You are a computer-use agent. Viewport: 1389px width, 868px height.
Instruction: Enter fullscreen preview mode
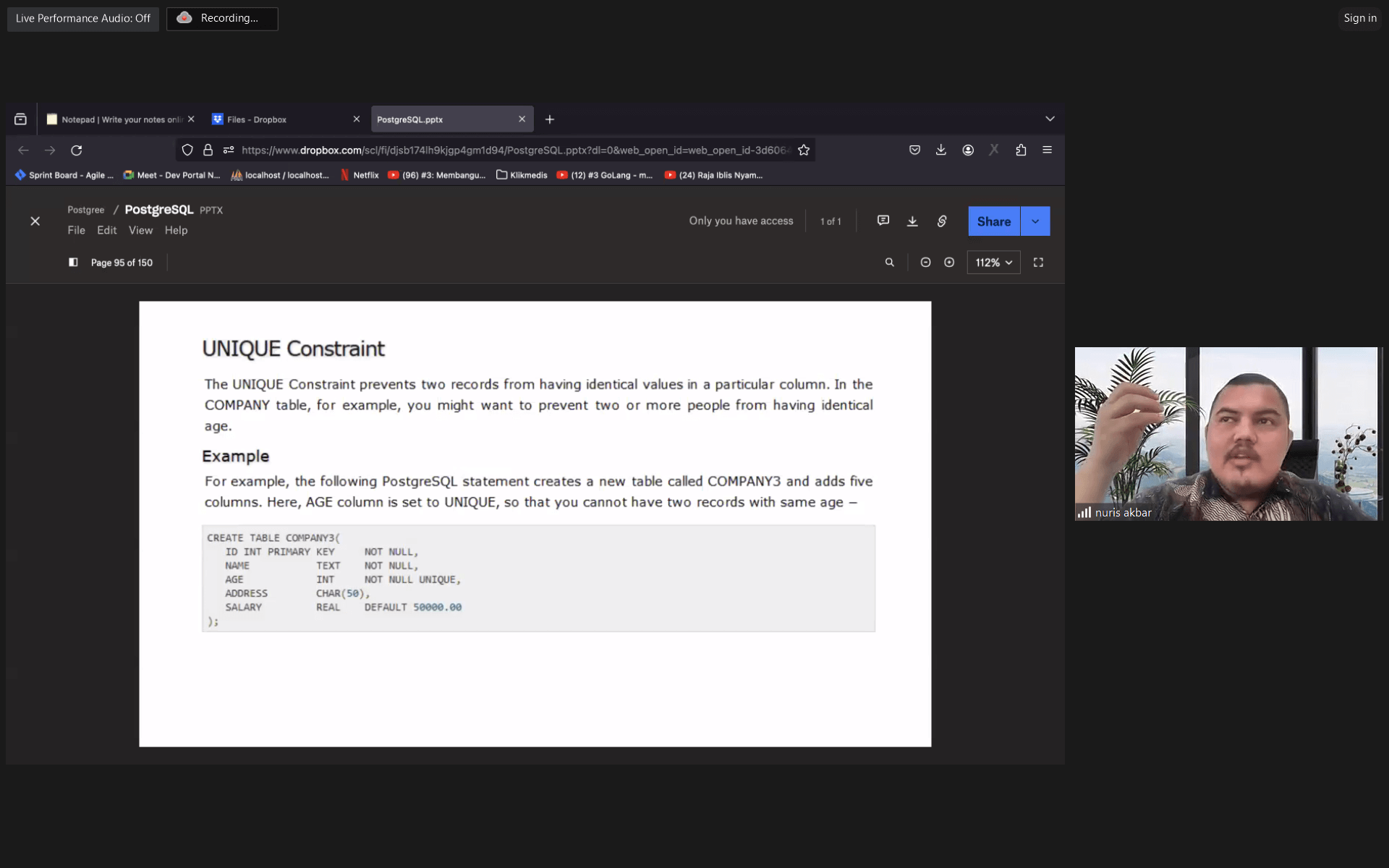point(1038,263)
